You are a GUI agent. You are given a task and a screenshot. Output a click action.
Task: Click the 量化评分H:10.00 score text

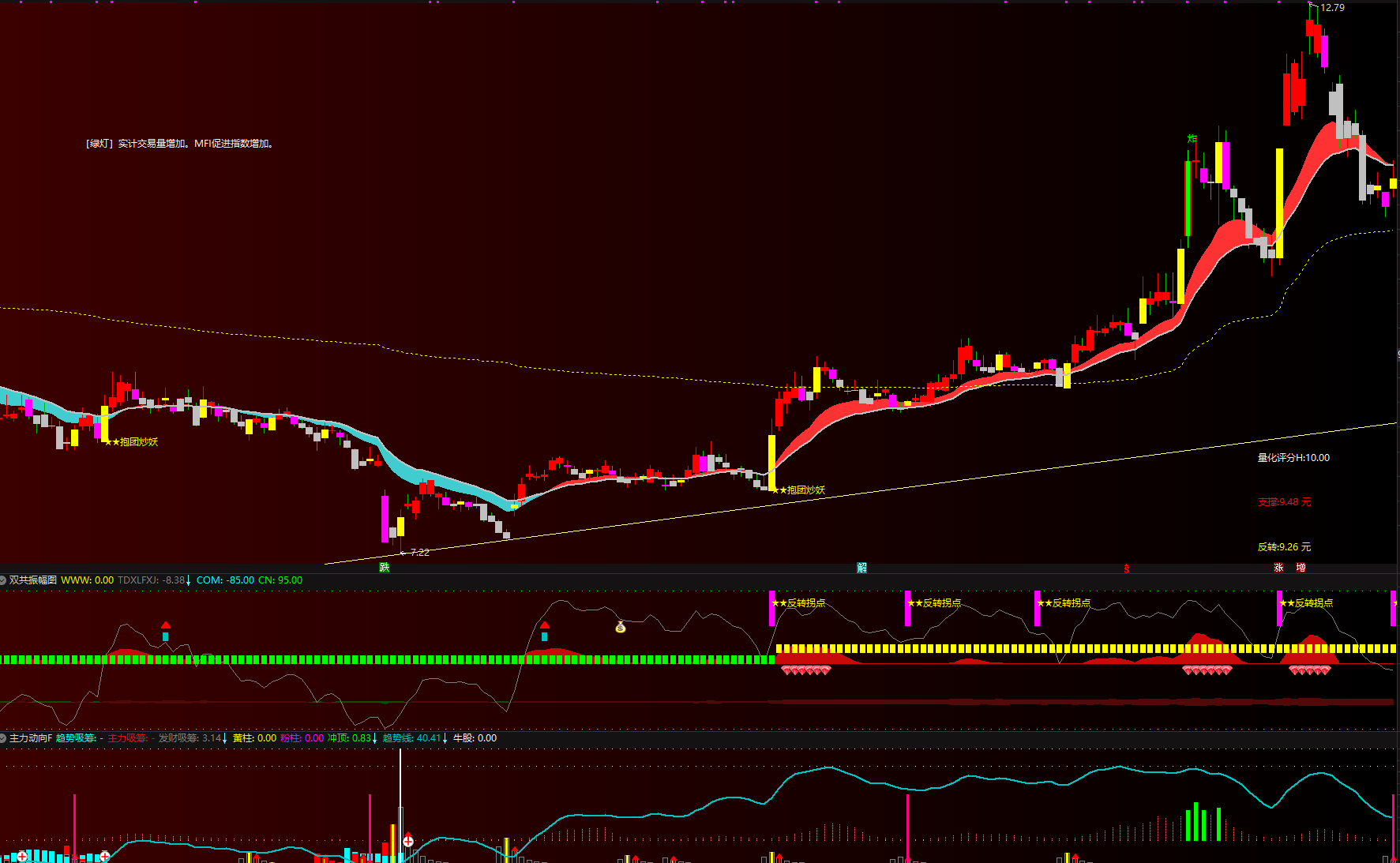click(1293, 458)
